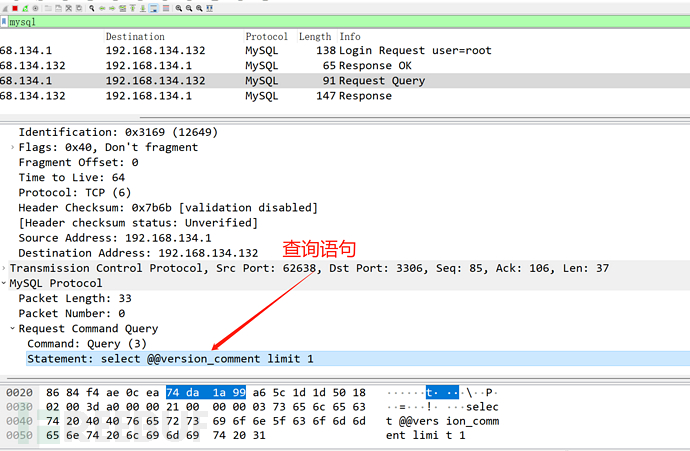The height and width of the screenshot is (451, 690).
Task: Collapse the Request Command Query node
Action: pos(12,328)
